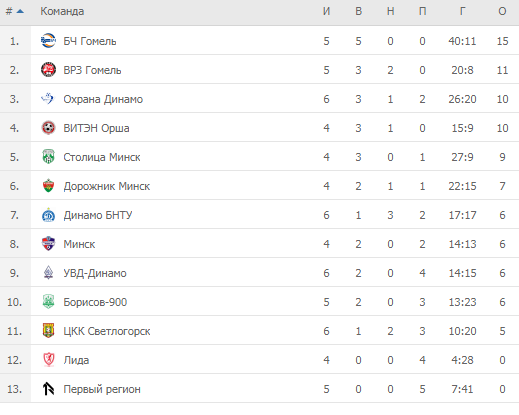
Task: Click the БЧ Гомель team logo
Action: pos(48,41)
